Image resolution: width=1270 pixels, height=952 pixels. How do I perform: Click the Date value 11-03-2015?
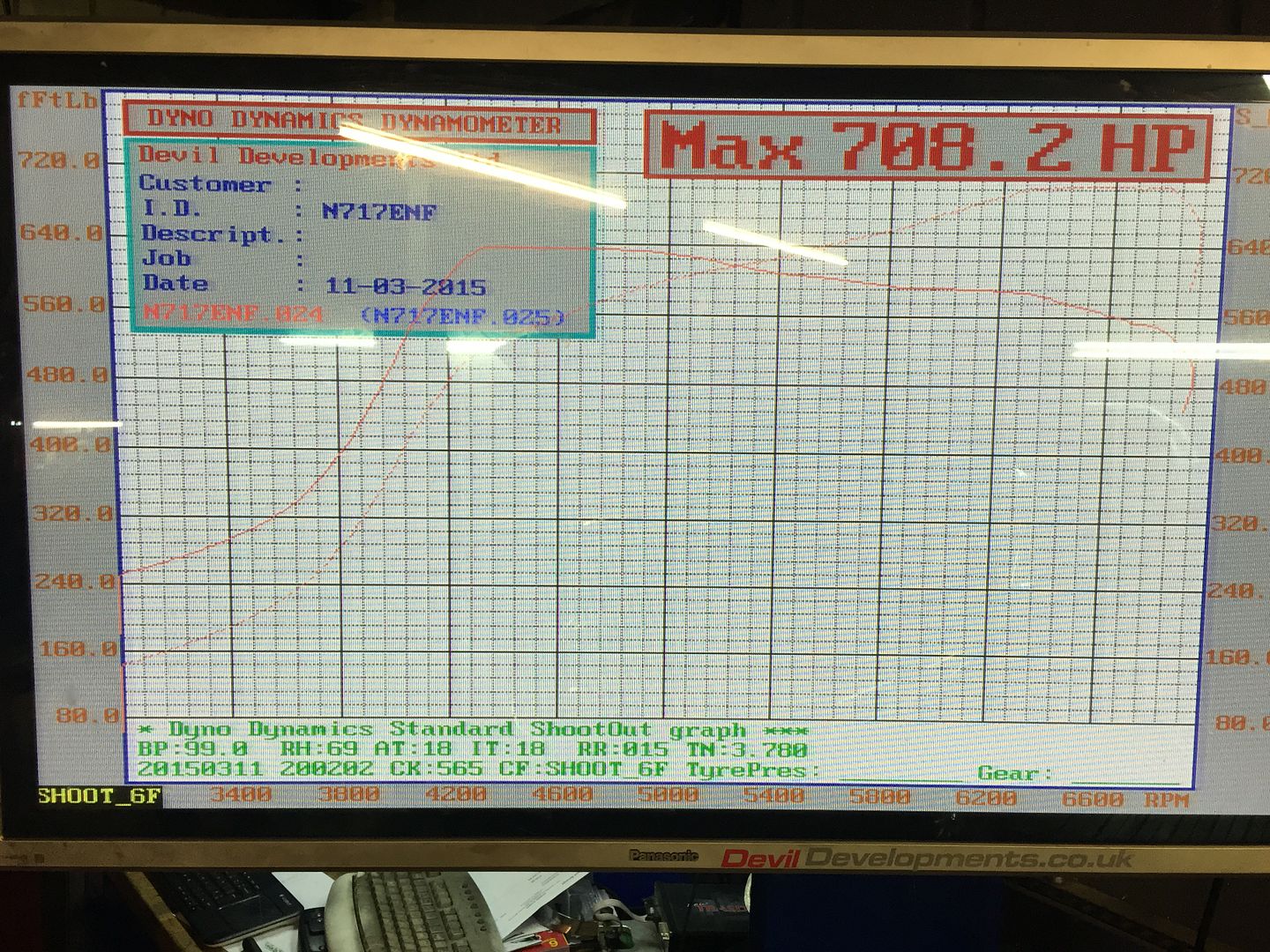(406, 286)
